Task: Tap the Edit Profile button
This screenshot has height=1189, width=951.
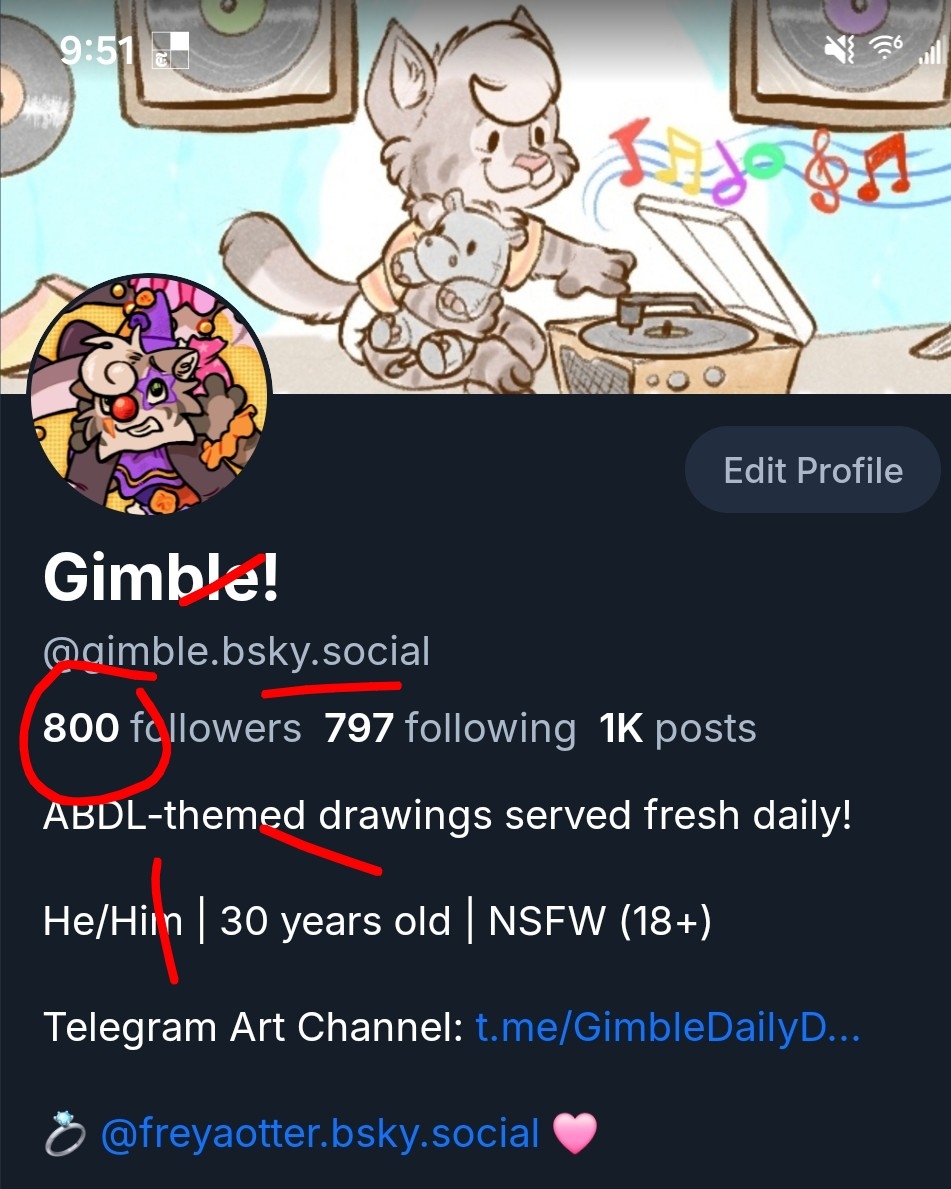Action: [x=812, y=470]
